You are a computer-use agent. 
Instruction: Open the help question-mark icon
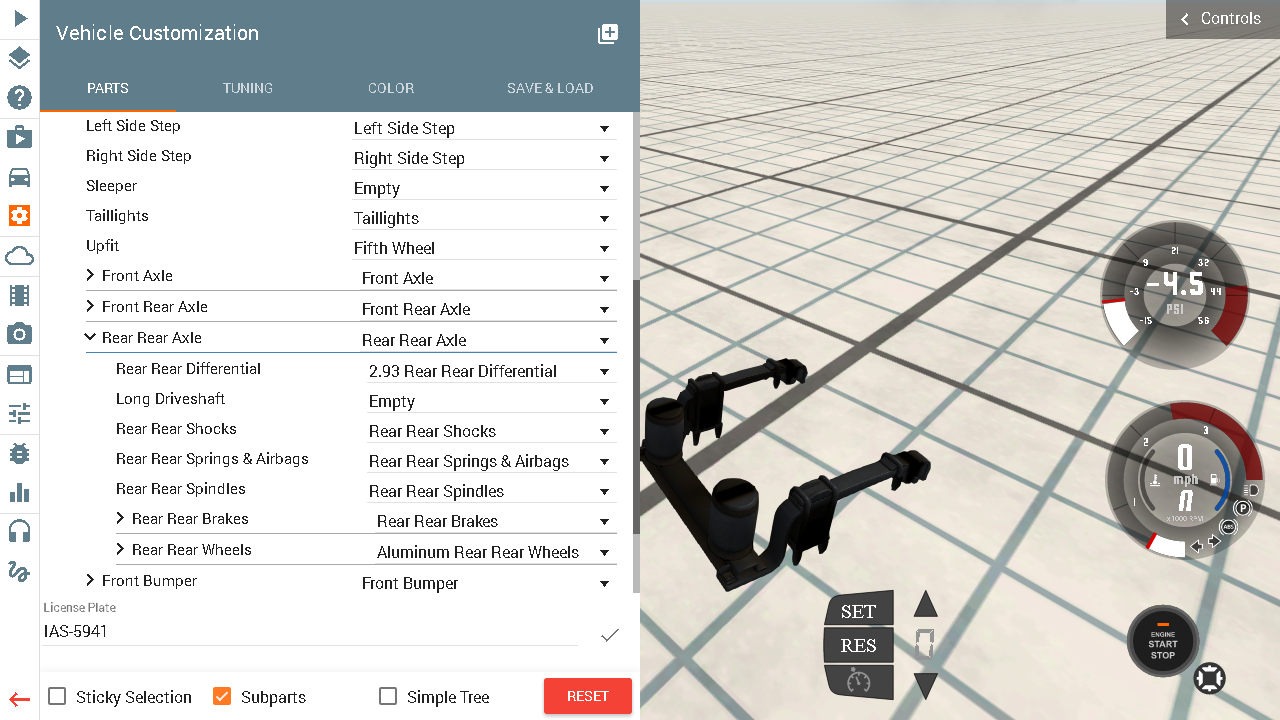tap(19, 97)
